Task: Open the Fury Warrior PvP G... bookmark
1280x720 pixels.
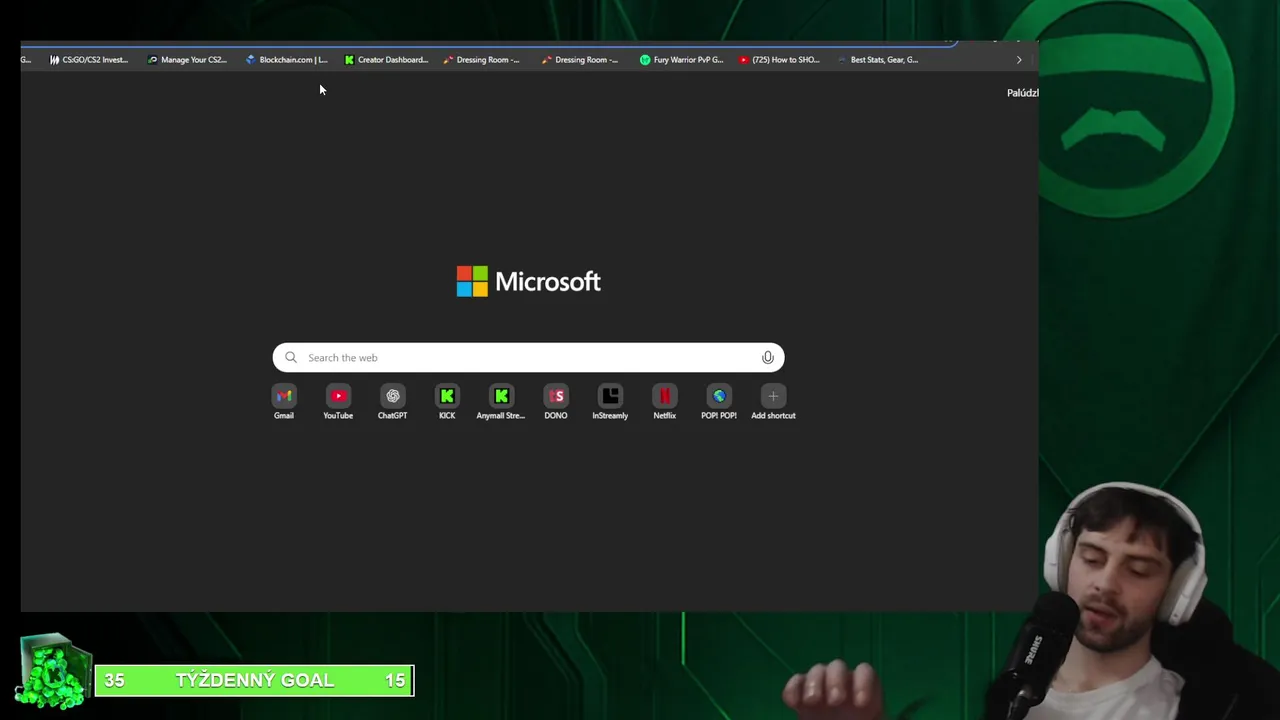Action: click(682, 60)
